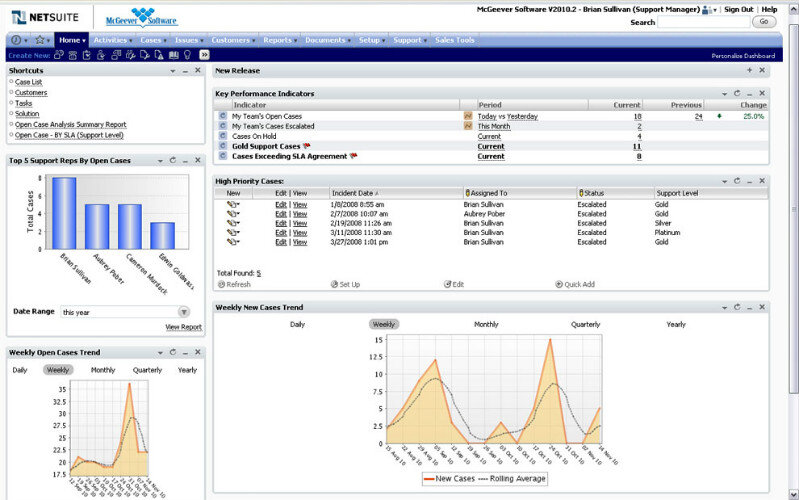Viewport: 799px width, 500px height.
Task: Click the double-arrow expand icon in Create New
Action: tap(204, 55)
